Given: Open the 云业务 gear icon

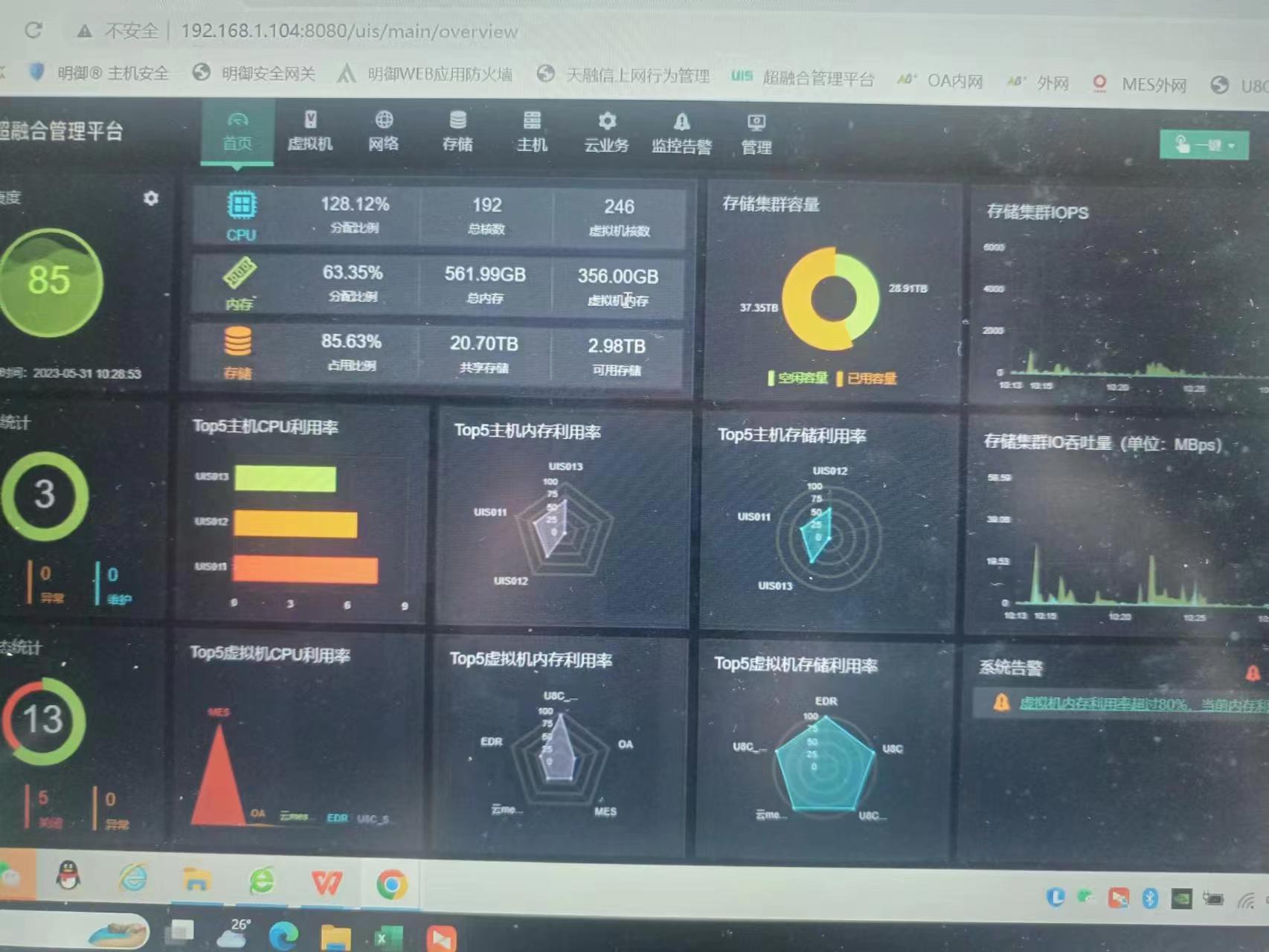Looking at the screenshot, I should coord(607,121).
